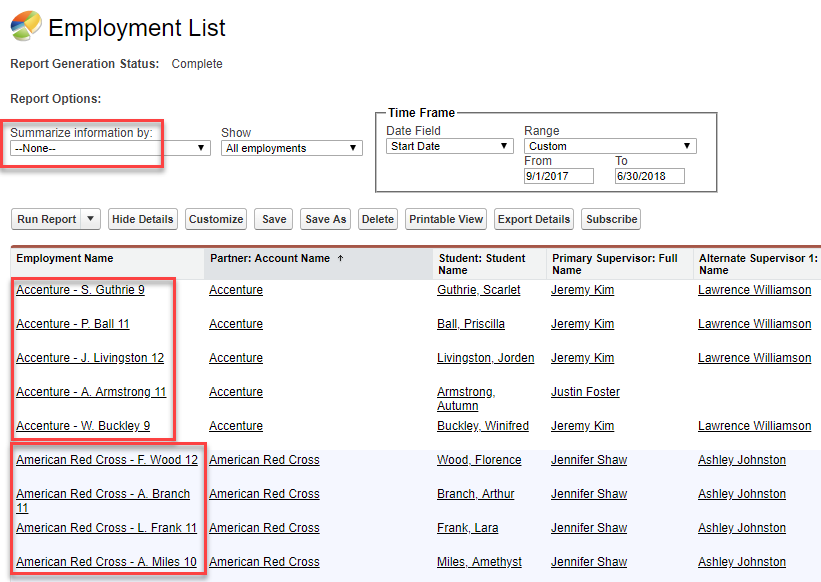Open Ashley Johnston in Frank, Lara row
The height and width of the screenshot is (582, 821).
[742, 528]
